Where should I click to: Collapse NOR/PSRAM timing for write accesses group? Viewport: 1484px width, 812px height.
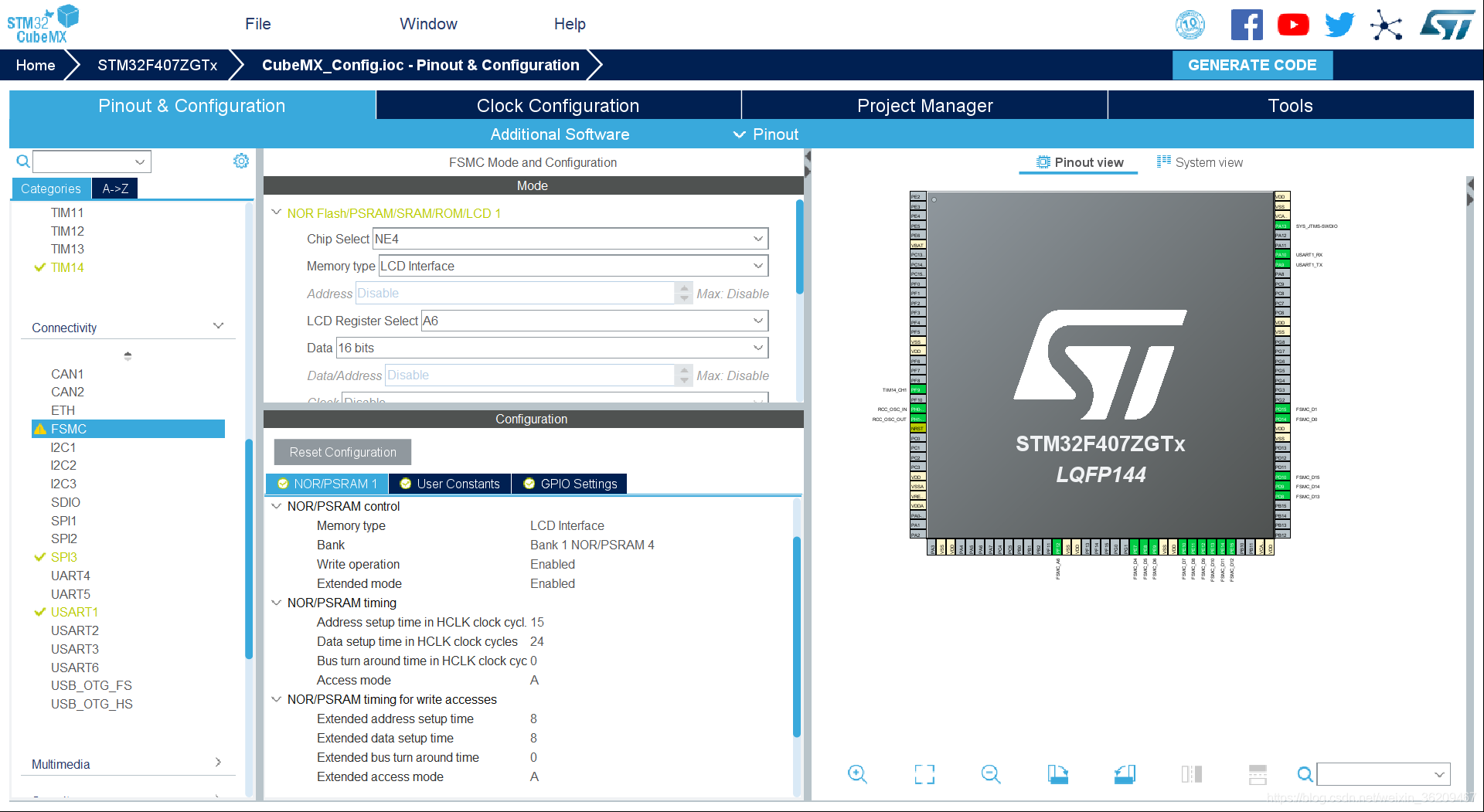[276, 699]
